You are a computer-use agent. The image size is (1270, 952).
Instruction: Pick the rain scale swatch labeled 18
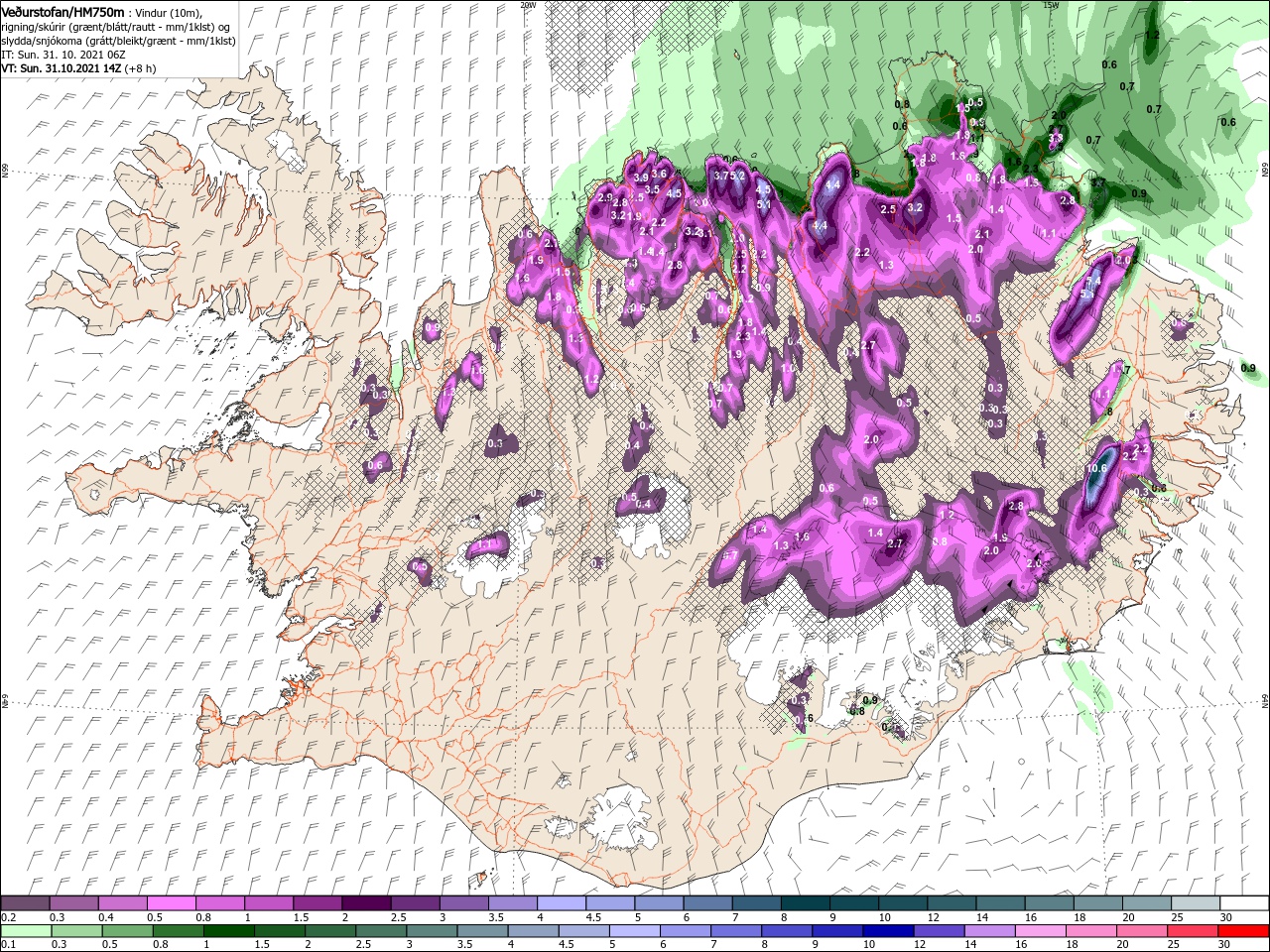pyautogui.click(x=1092, y=931)
